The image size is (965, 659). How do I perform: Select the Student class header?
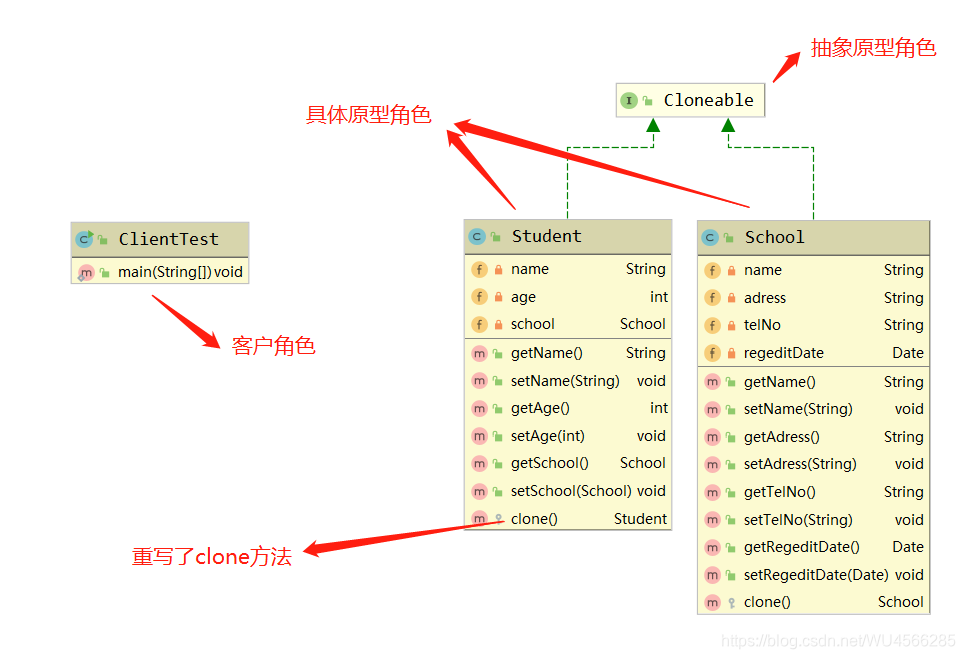pos(567,237)
